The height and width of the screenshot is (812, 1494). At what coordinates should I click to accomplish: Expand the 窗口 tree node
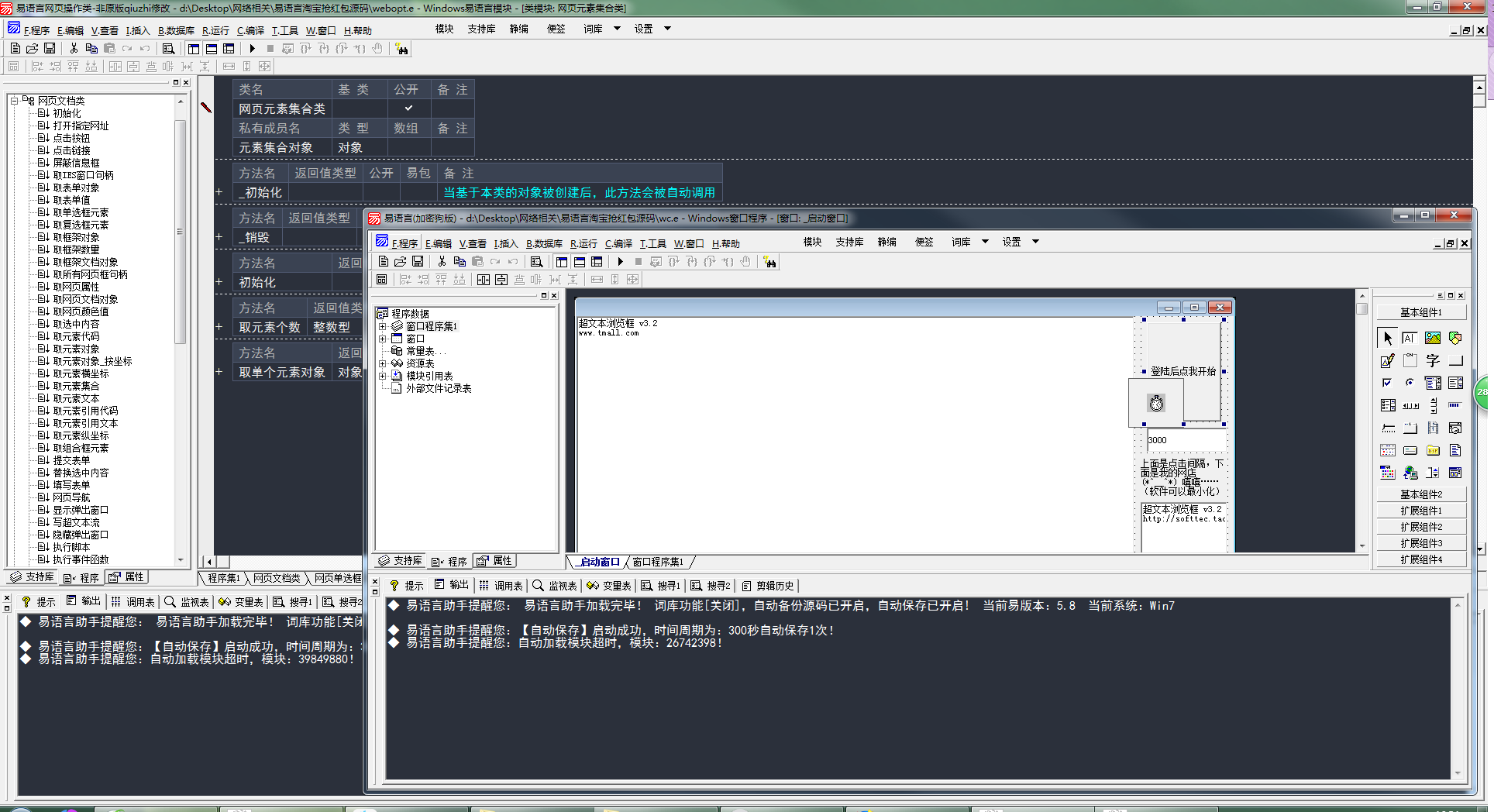[x=382, y=339]
